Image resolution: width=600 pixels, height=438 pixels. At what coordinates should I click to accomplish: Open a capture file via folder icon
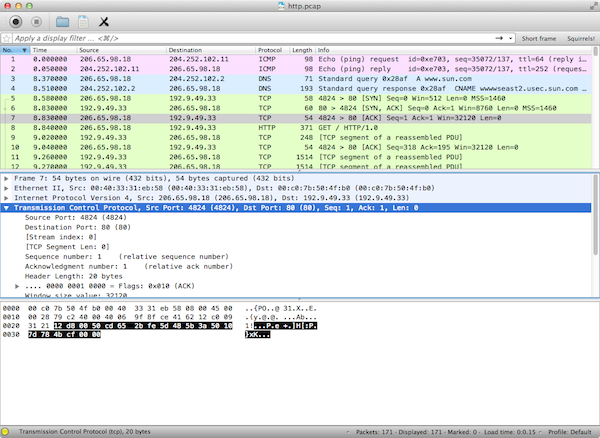62,20
